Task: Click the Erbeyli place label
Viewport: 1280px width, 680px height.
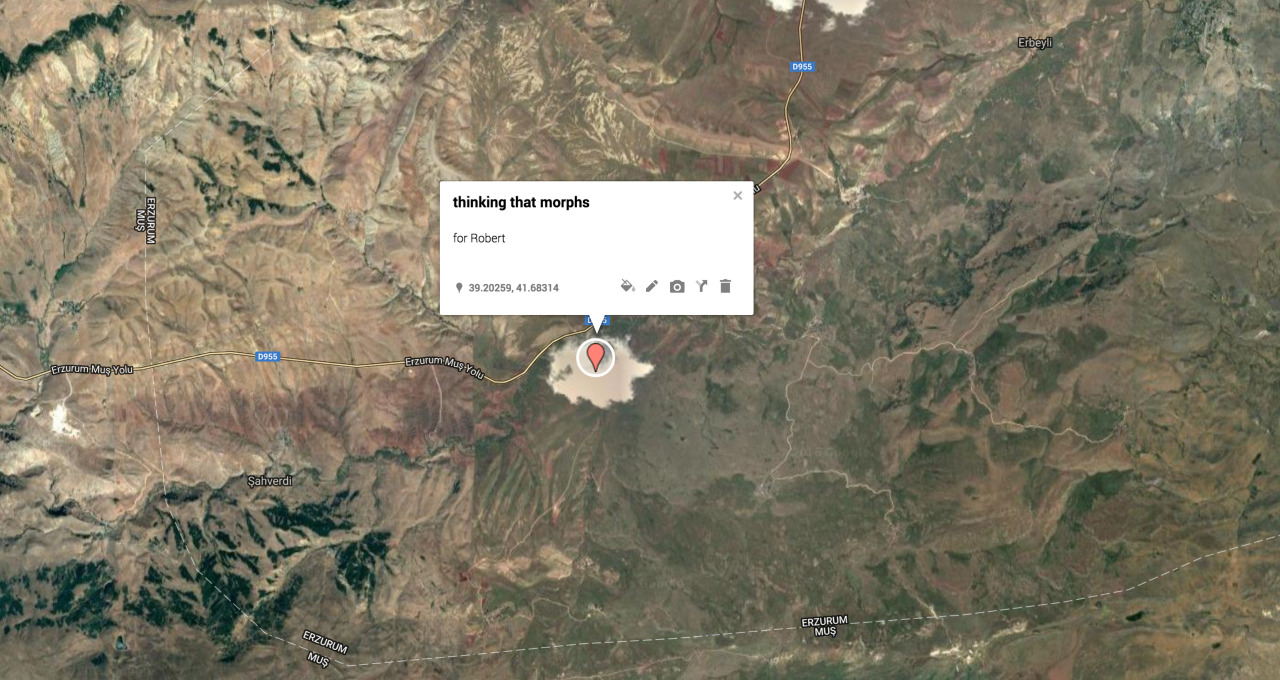Action: click(1035, 42)
